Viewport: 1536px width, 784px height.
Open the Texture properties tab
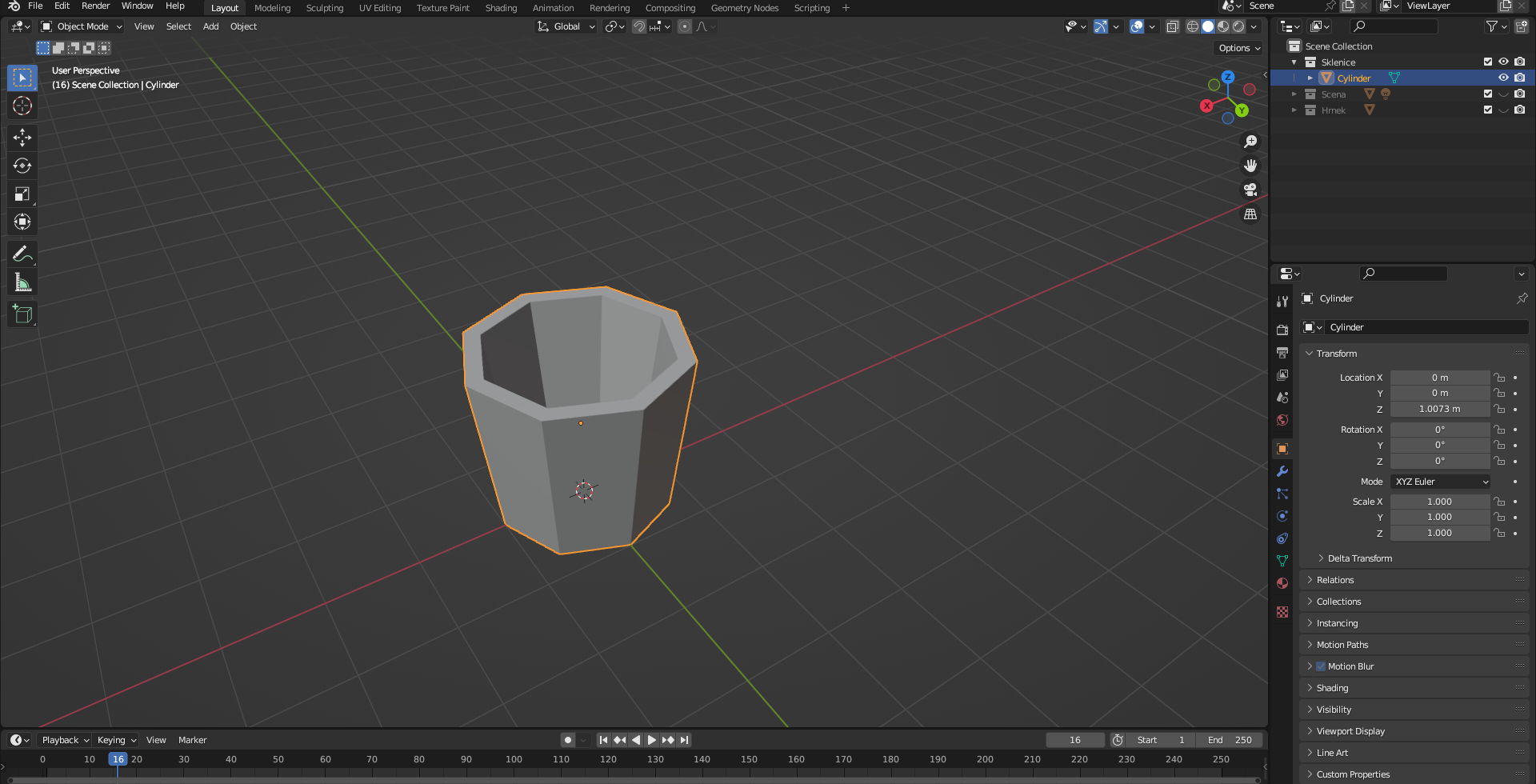coord(1282,612)
